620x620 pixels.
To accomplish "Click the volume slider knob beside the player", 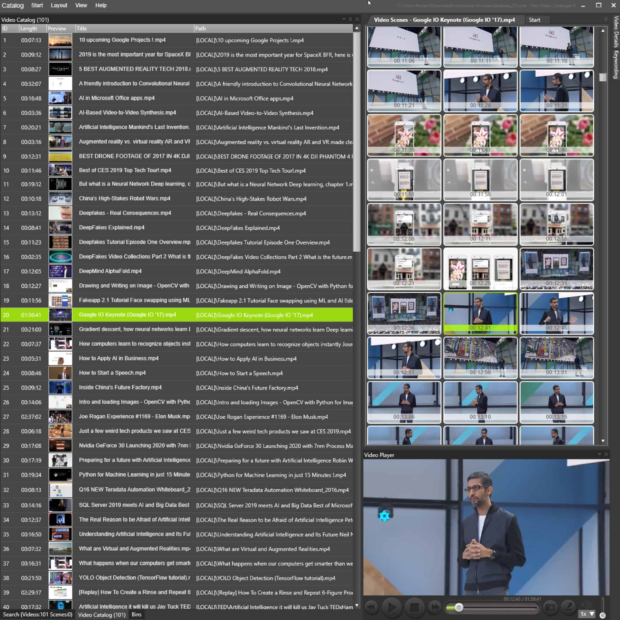I will (x=603, y=615).
